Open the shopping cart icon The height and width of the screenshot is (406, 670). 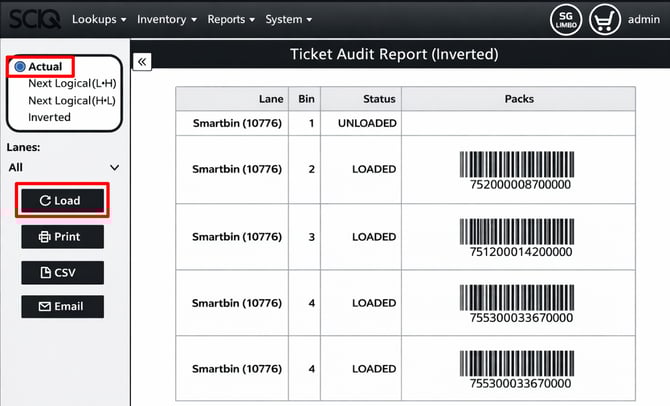click(x=605, y=20)
